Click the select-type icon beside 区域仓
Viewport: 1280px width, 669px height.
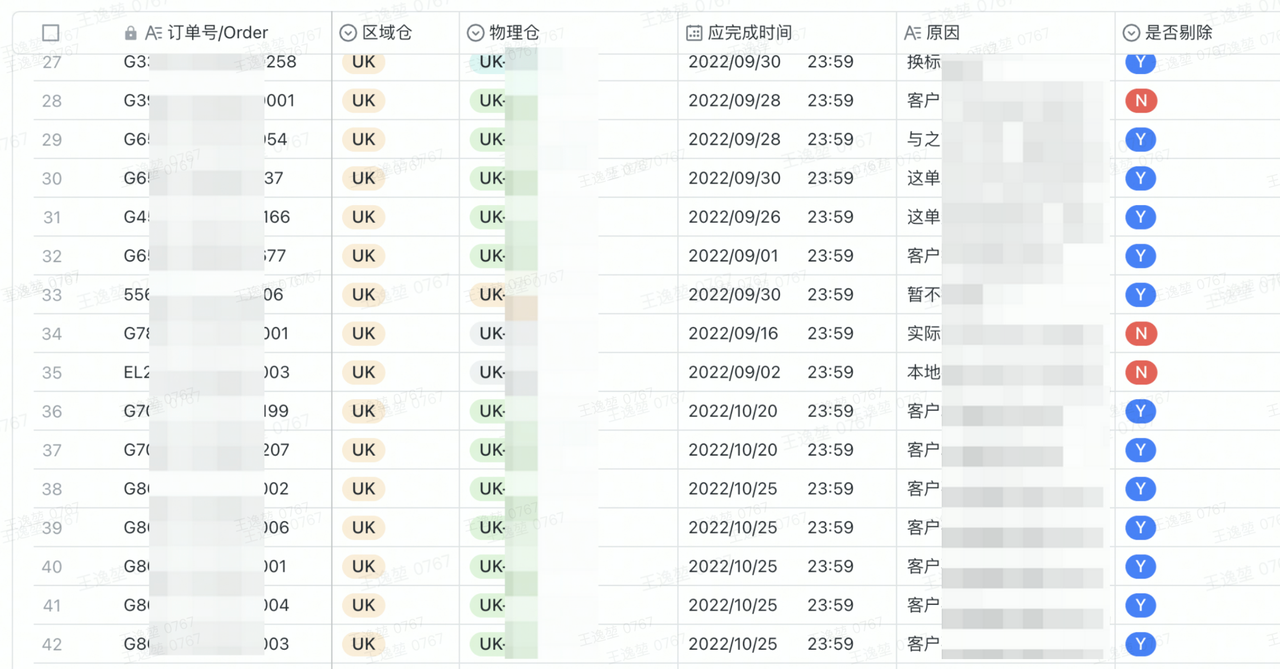[x=348, y=33]
